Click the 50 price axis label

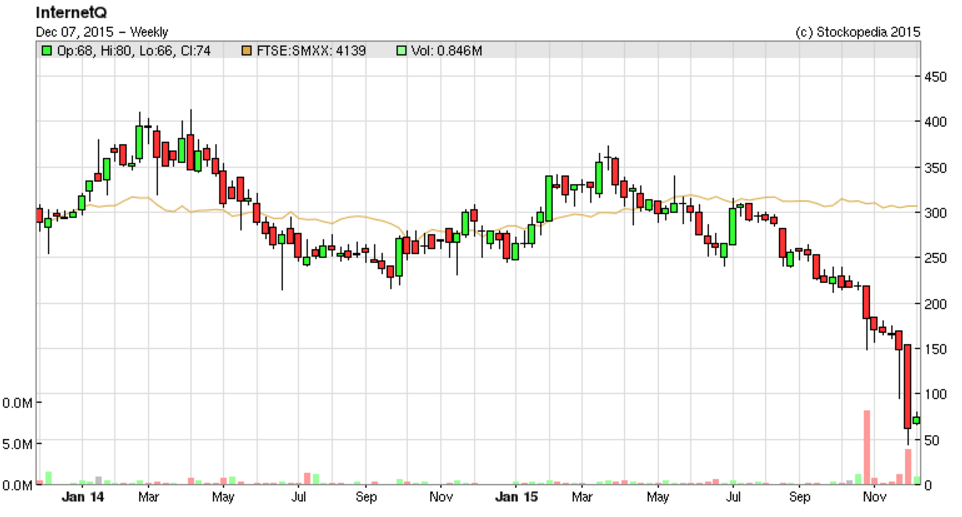tap(932, 440)
